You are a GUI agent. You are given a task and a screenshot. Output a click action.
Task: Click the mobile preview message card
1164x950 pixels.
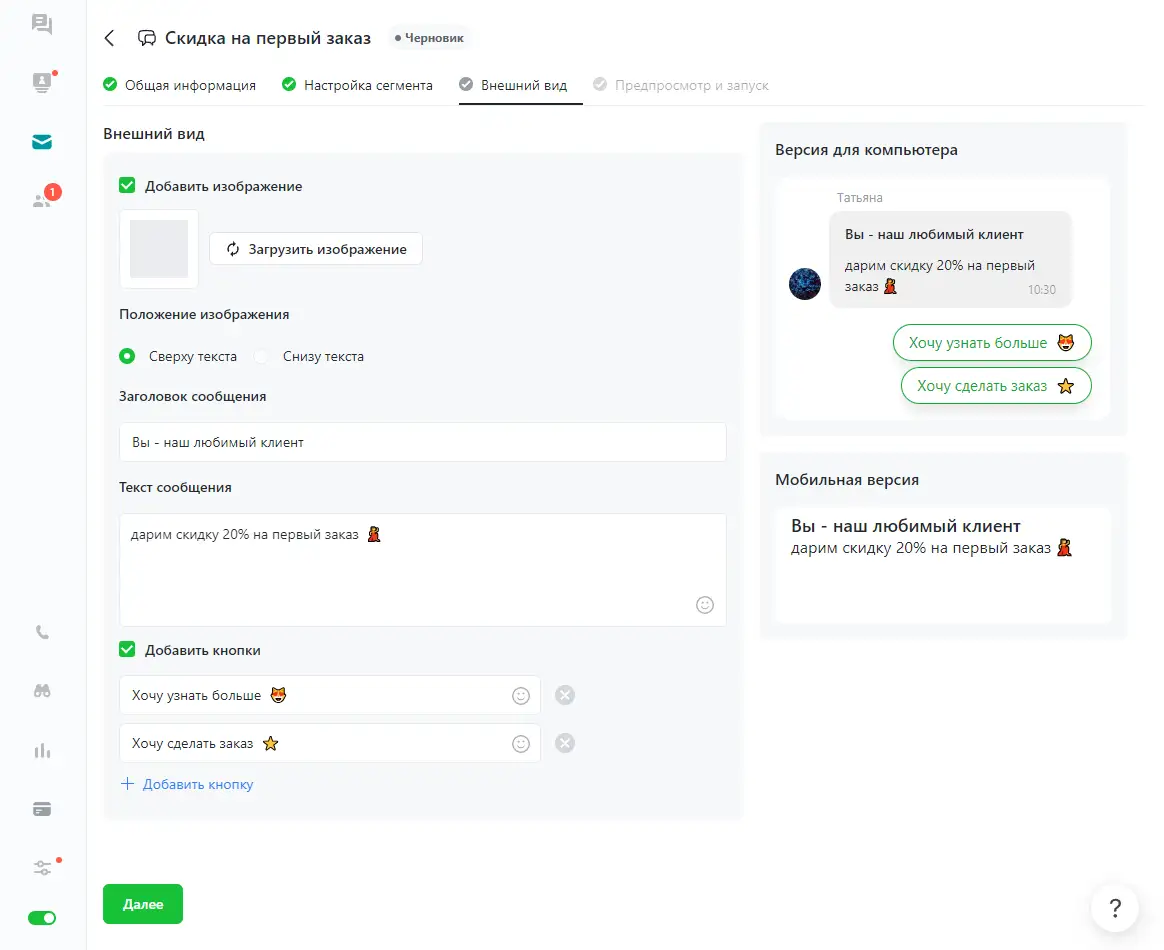click(x=943, y=565)
